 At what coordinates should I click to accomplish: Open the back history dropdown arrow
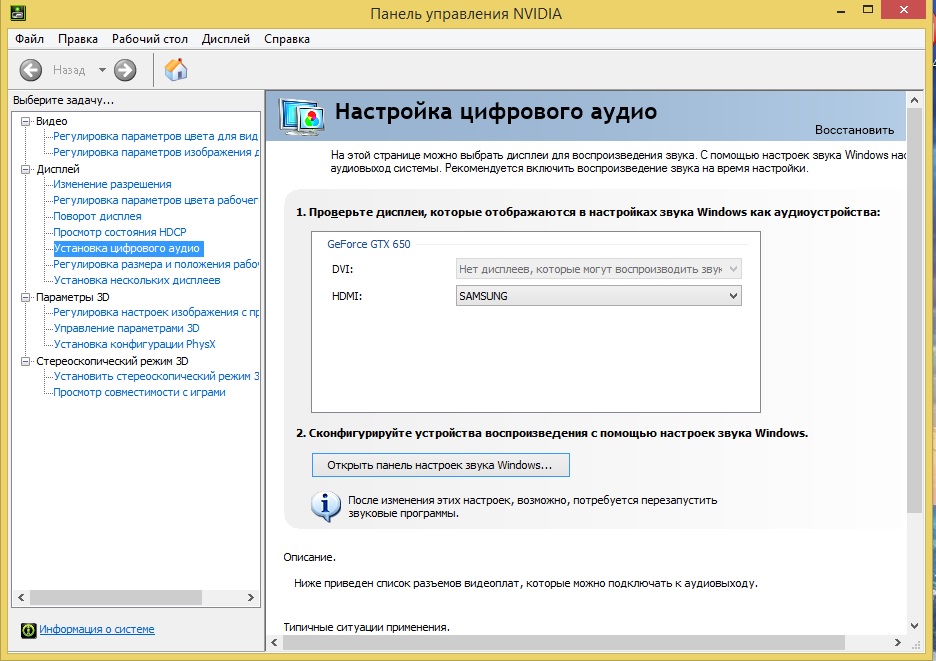tap(102, 70)
